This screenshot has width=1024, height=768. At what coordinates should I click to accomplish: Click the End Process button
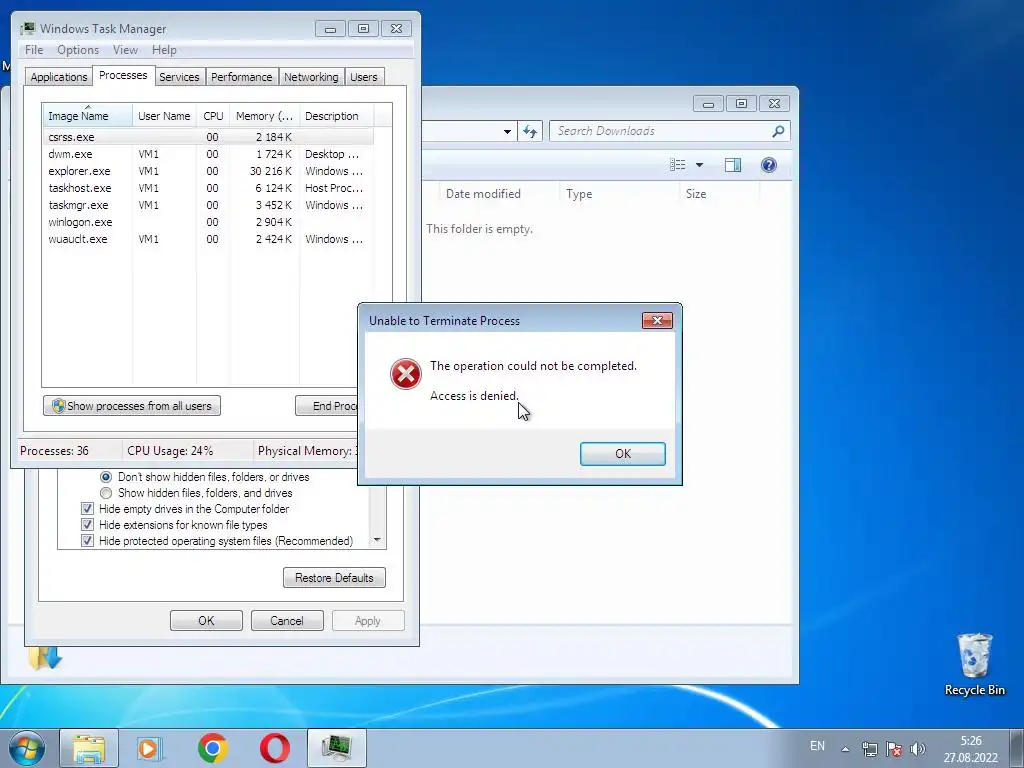pyautogui.click(x=327, y=406)
